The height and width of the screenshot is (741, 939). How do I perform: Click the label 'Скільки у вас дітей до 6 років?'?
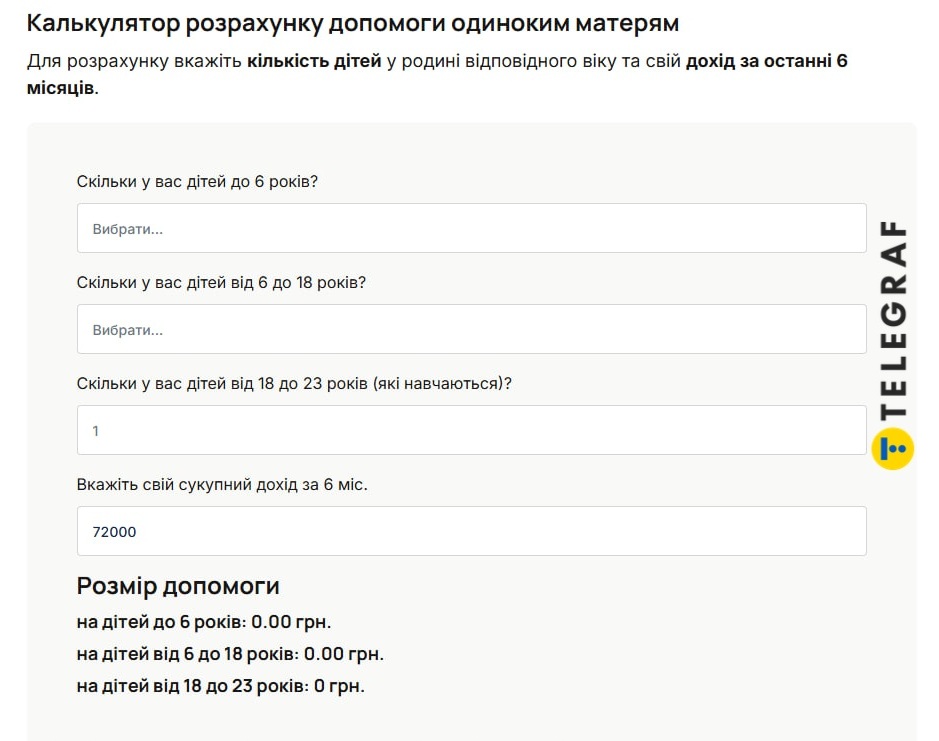point(197,182)
